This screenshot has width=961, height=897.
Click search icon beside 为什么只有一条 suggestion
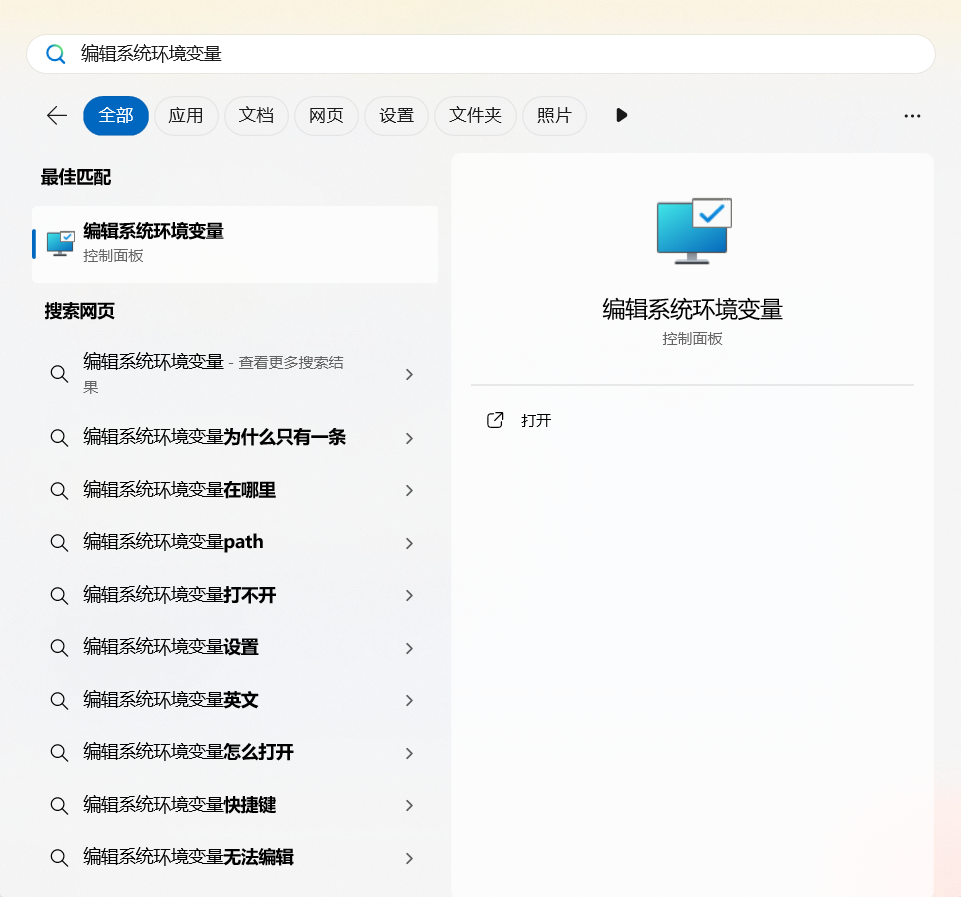(x=59, y=437)
